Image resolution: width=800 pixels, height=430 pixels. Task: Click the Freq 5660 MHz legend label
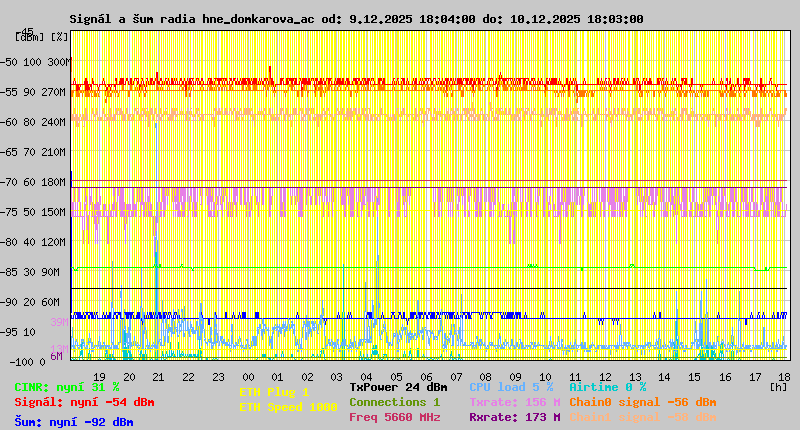[x=394, y=417]
